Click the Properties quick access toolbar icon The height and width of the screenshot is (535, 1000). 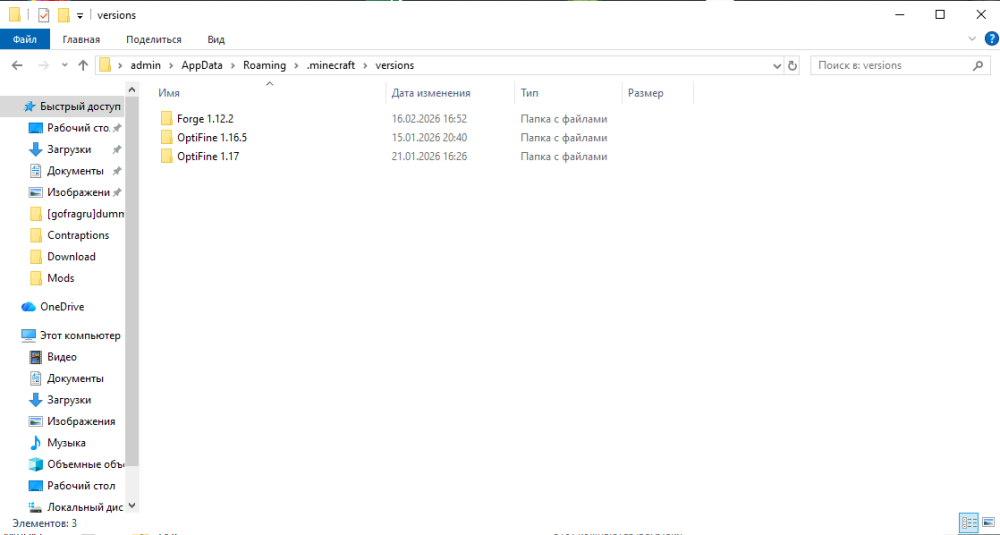pos(43,15)
